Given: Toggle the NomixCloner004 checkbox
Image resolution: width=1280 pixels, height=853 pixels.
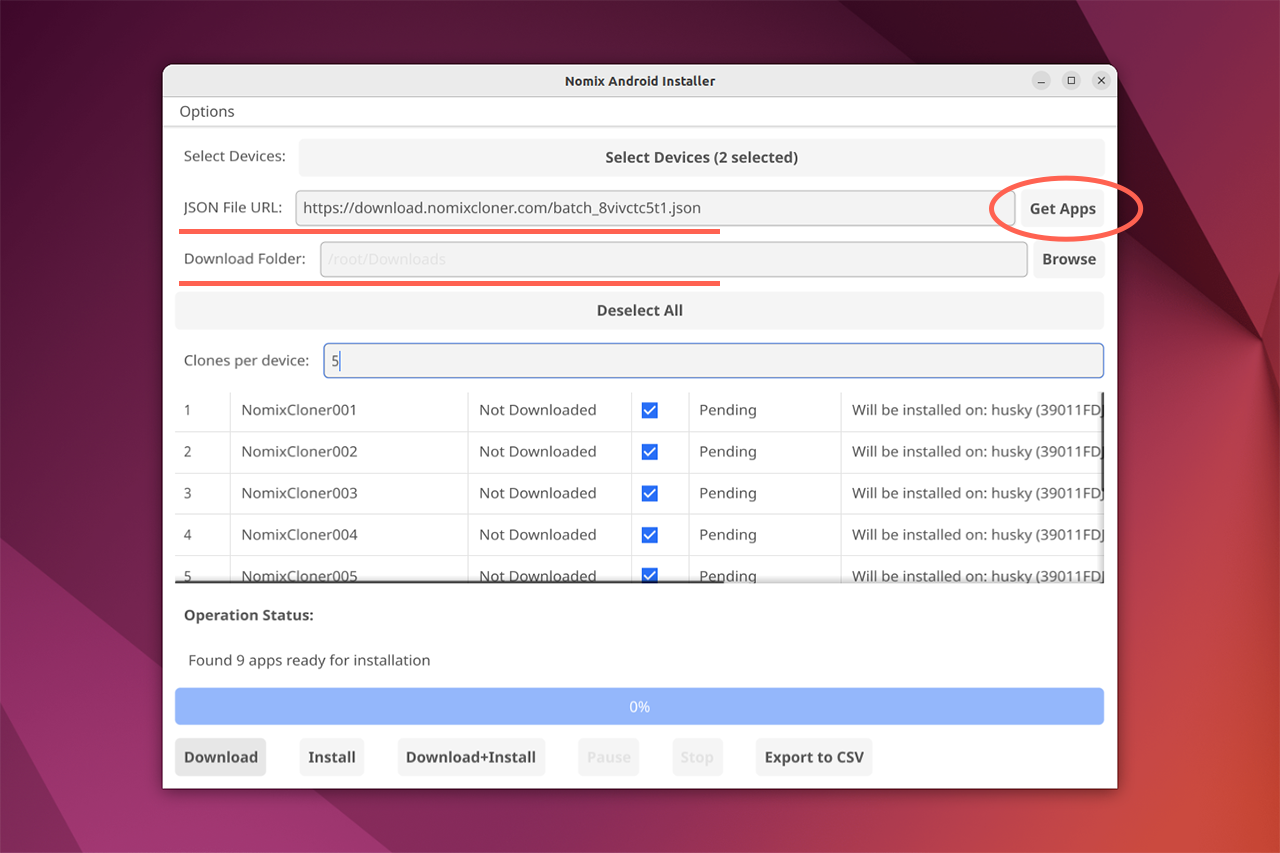Looking at the screenshot, I should (x=650, y=535).
